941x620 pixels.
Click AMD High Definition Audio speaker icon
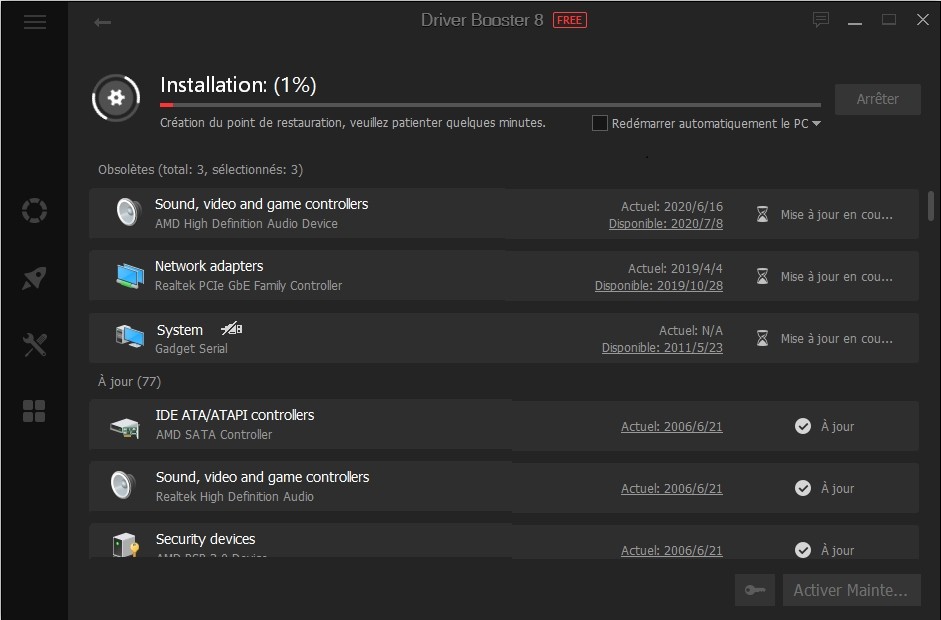click(x=128, y=212)
